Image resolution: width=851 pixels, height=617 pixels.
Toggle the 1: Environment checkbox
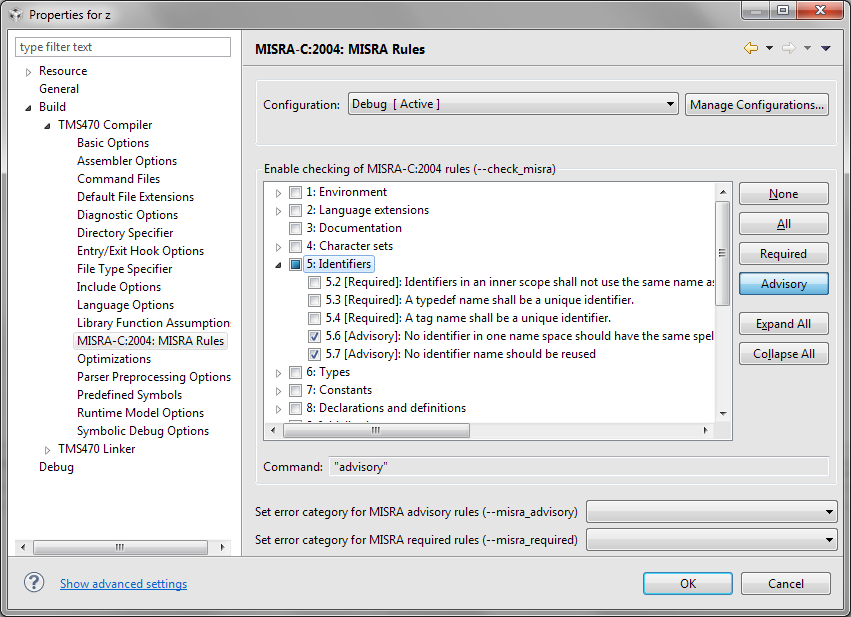295,192
